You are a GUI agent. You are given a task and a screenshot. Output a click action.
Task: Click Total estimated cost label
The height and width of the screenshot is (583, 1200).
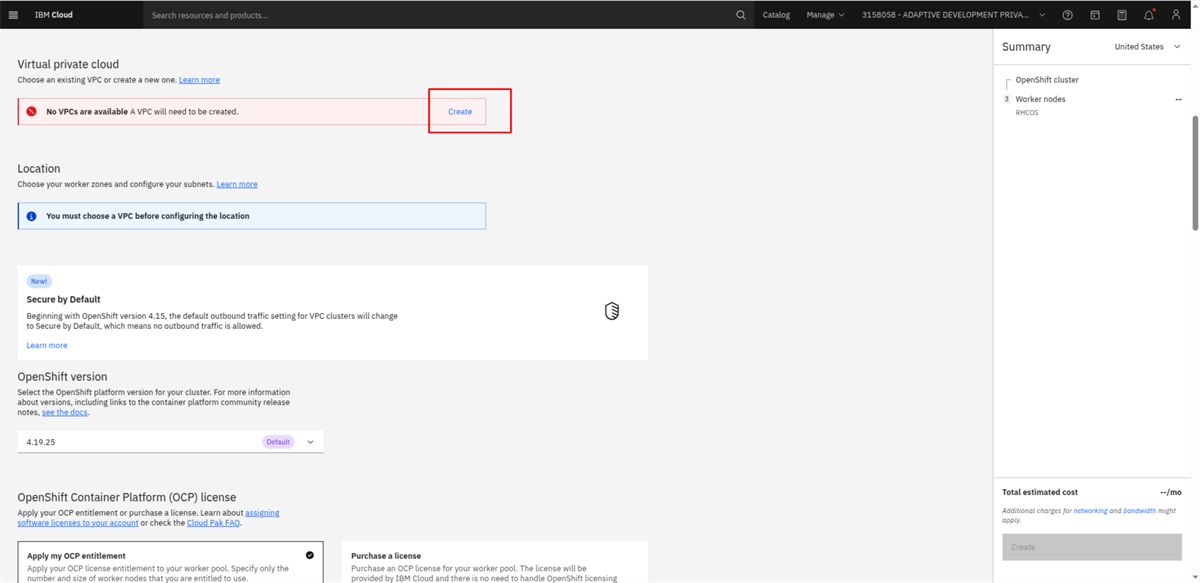point(1040,492)
